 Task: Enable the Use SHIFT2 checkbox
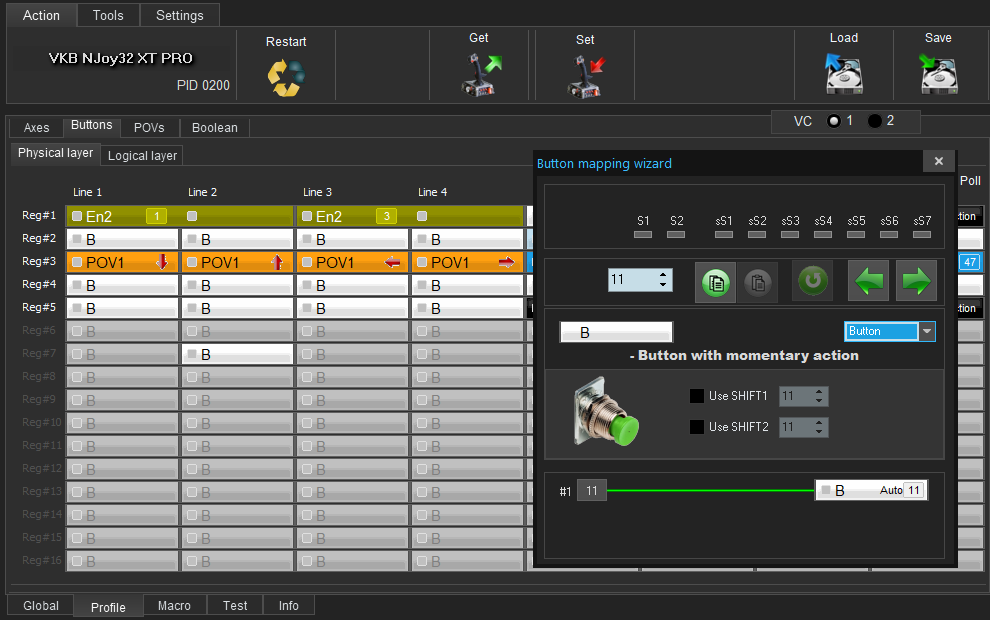pyautogui.click(x=697, y=427)
